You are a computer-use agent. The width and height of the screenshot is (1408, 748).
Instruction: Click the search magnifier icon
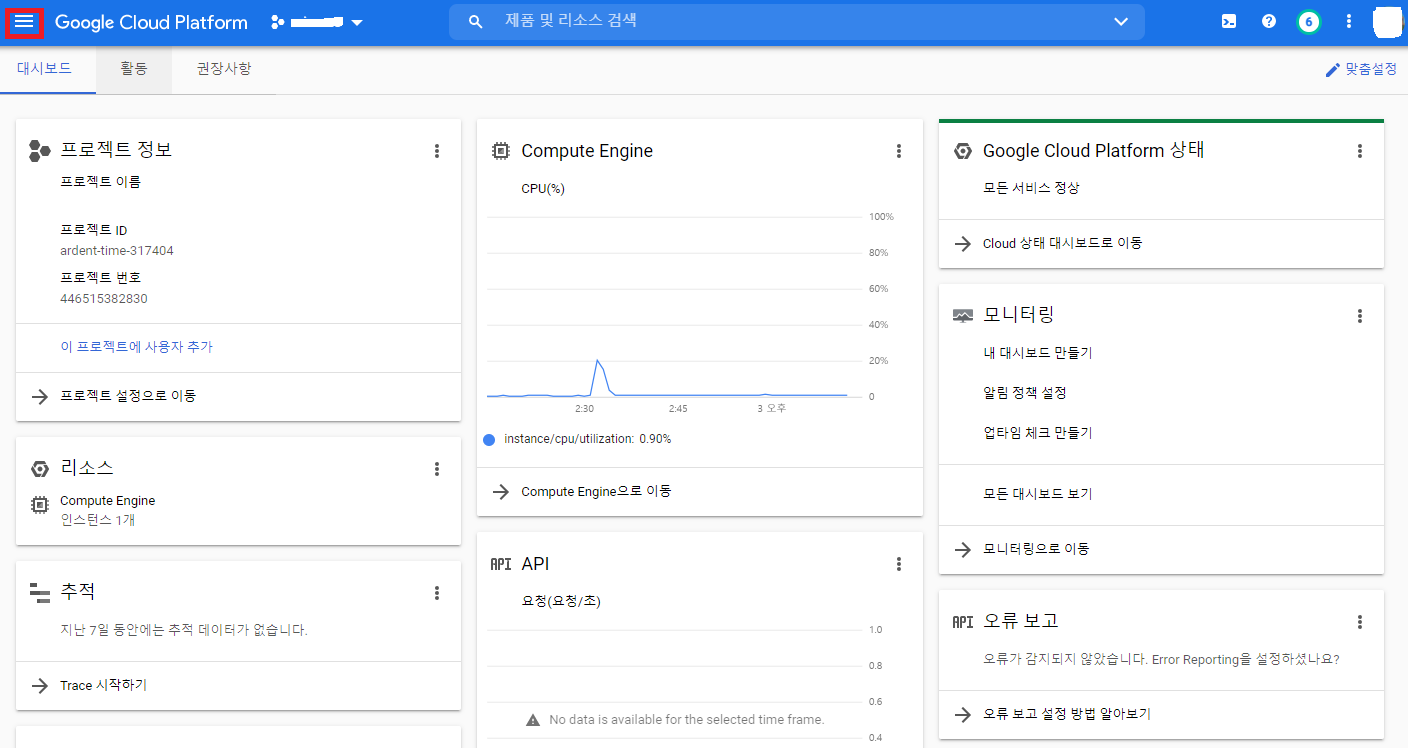click(x=476, y=21)
